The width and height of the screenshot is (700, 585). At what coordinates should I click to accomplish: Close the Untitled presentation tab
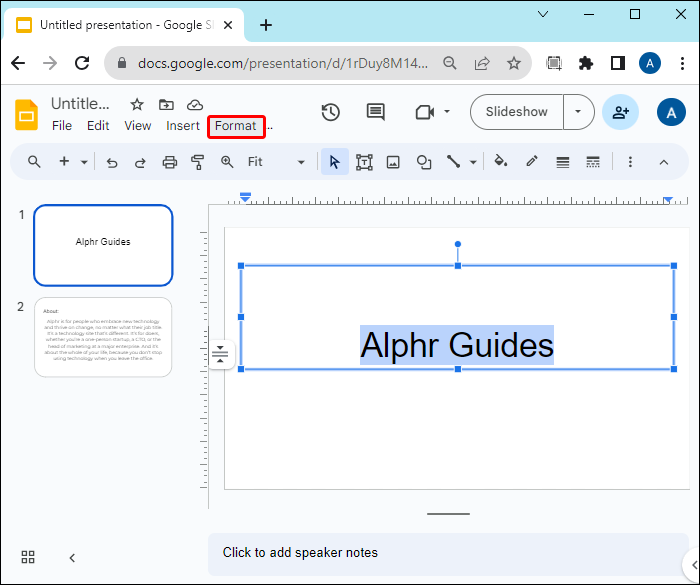click(228, 25)
